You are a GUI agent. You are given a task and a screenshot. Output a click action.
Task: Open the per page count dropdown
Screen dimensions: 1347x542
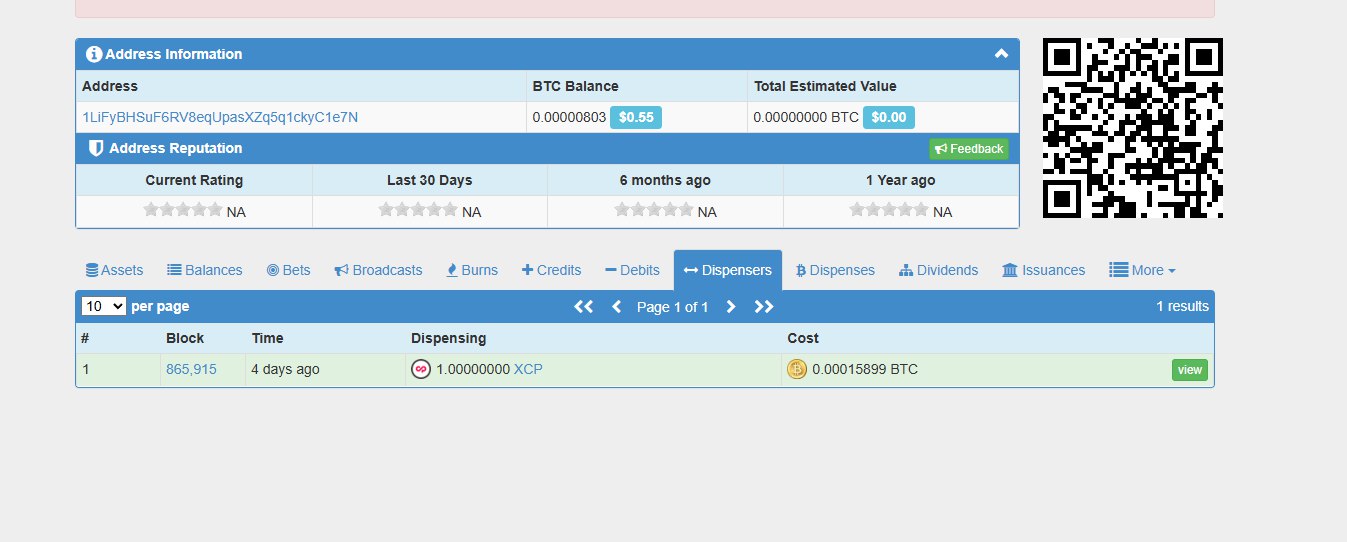(104, 307)
